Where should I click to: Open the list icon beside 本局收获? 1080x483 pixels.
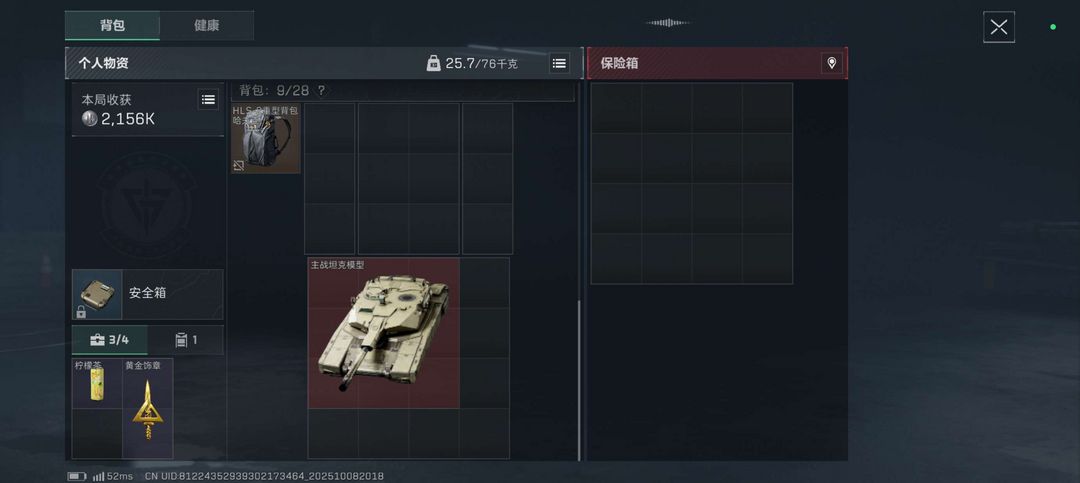coord(208,99)
